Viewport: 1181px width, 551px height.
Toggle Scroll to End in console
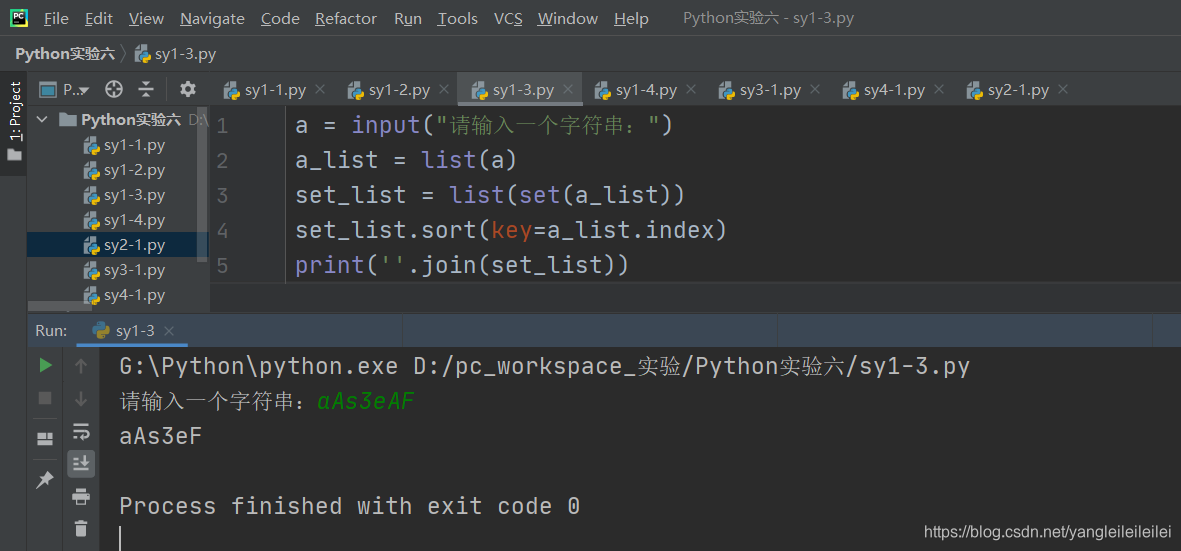(x=81, y=464)
